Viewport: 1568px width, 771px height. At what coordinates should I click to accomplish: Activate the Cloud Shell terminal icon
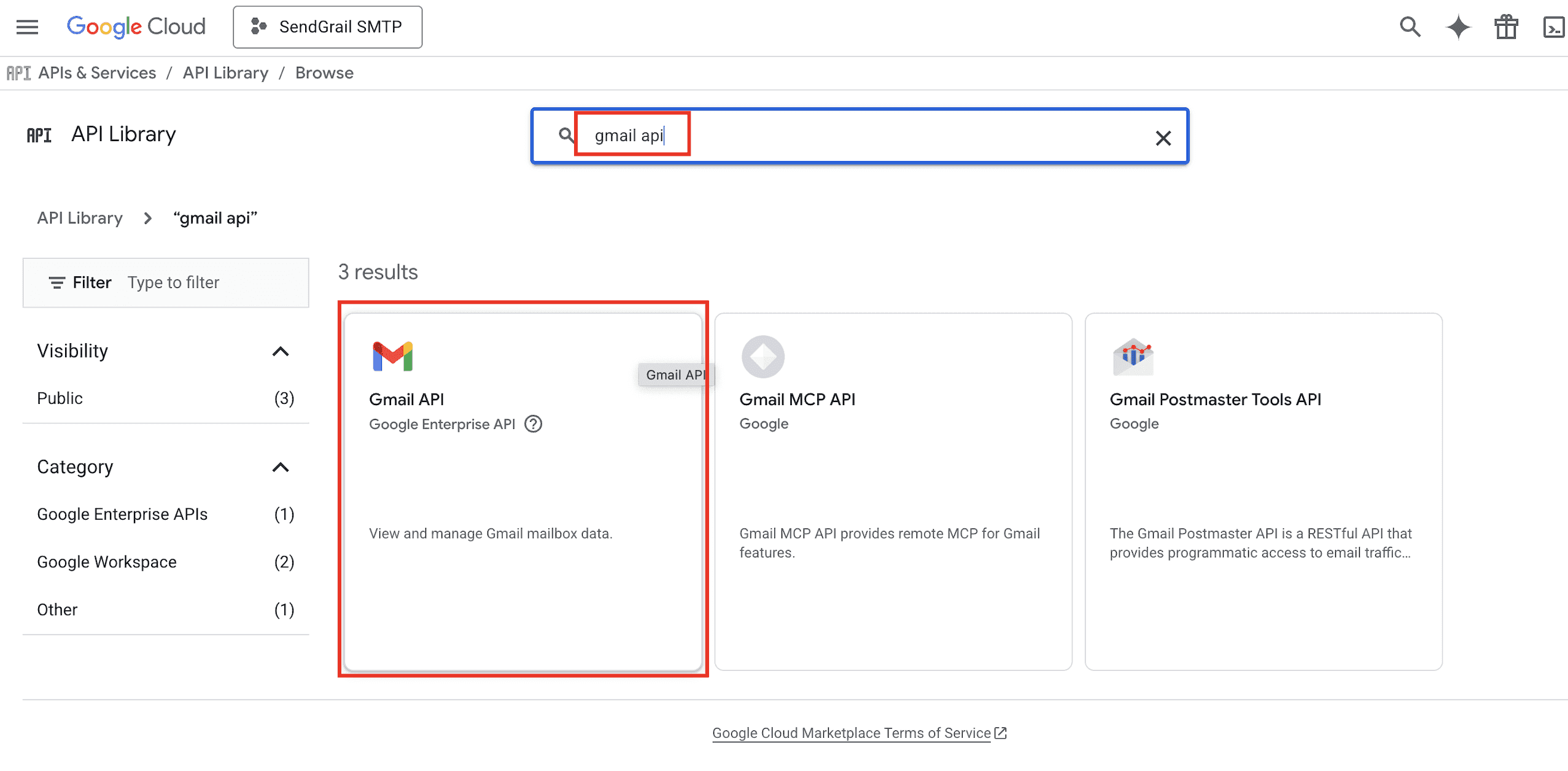tap(1554, 27)
